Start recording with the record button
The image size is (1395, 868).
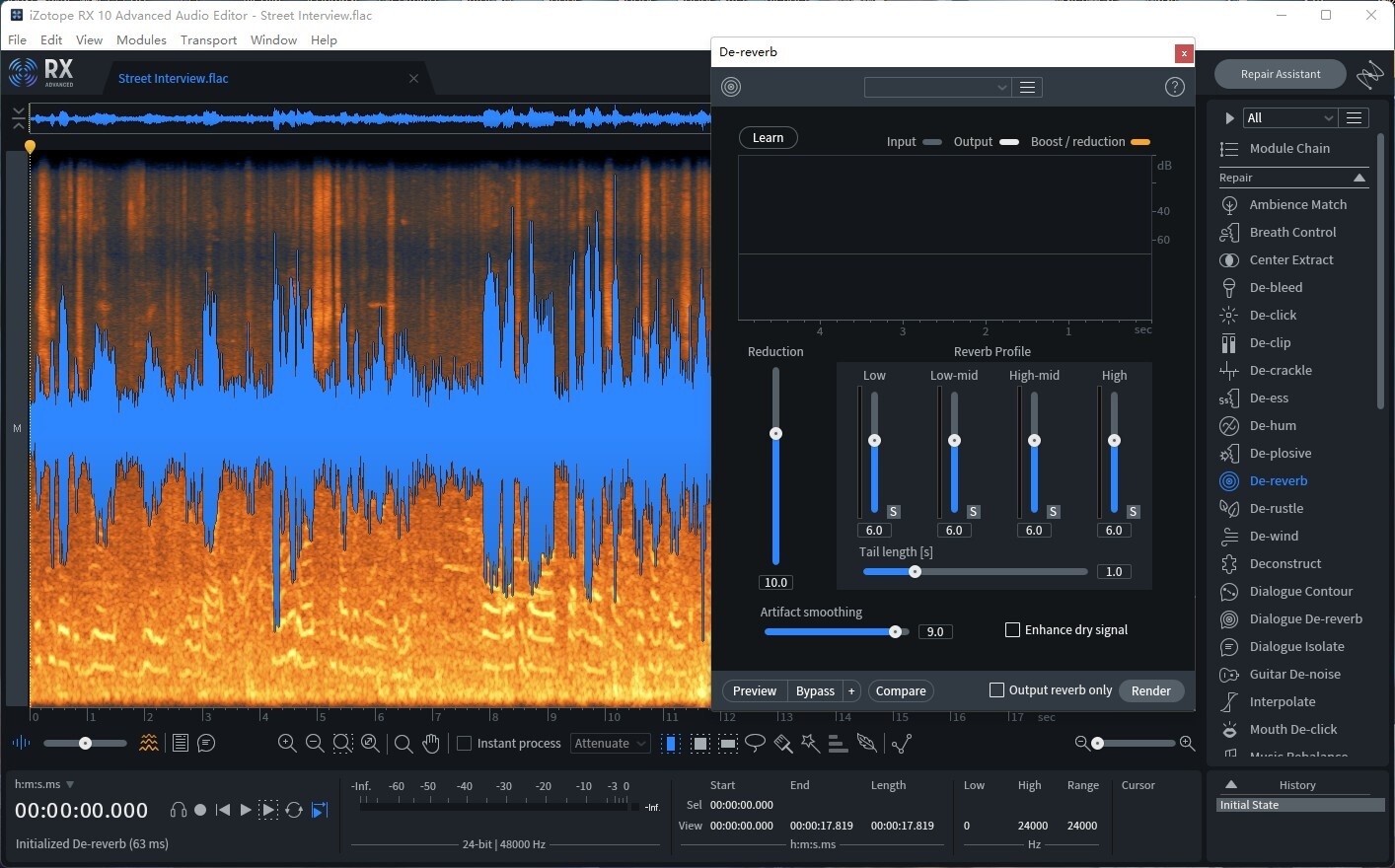coord(200,810)
